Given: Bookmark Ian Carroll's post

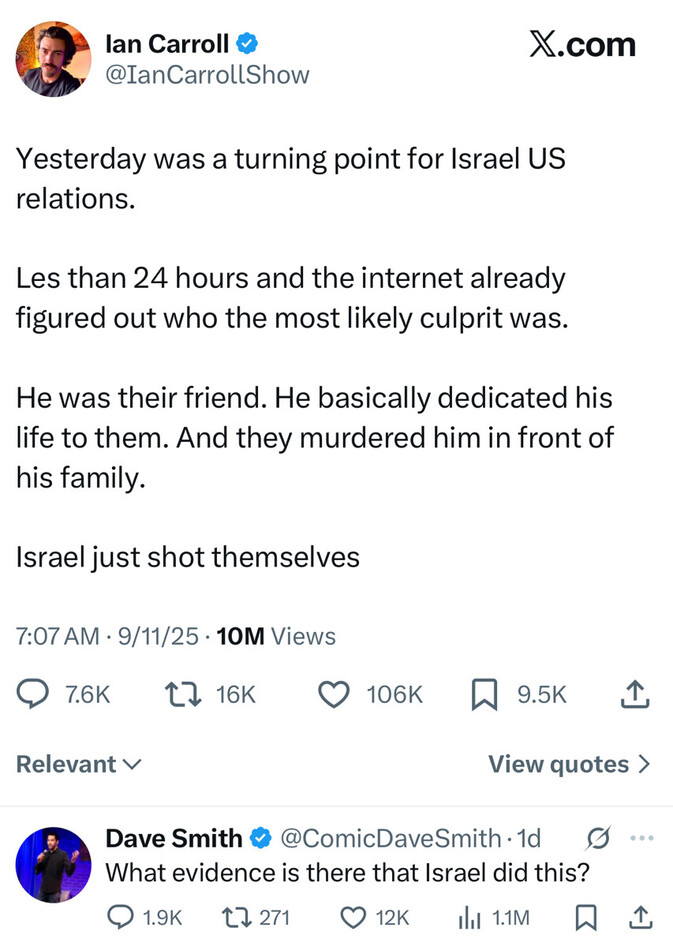Looking at the screenshot, I should [x=484, y=694].
